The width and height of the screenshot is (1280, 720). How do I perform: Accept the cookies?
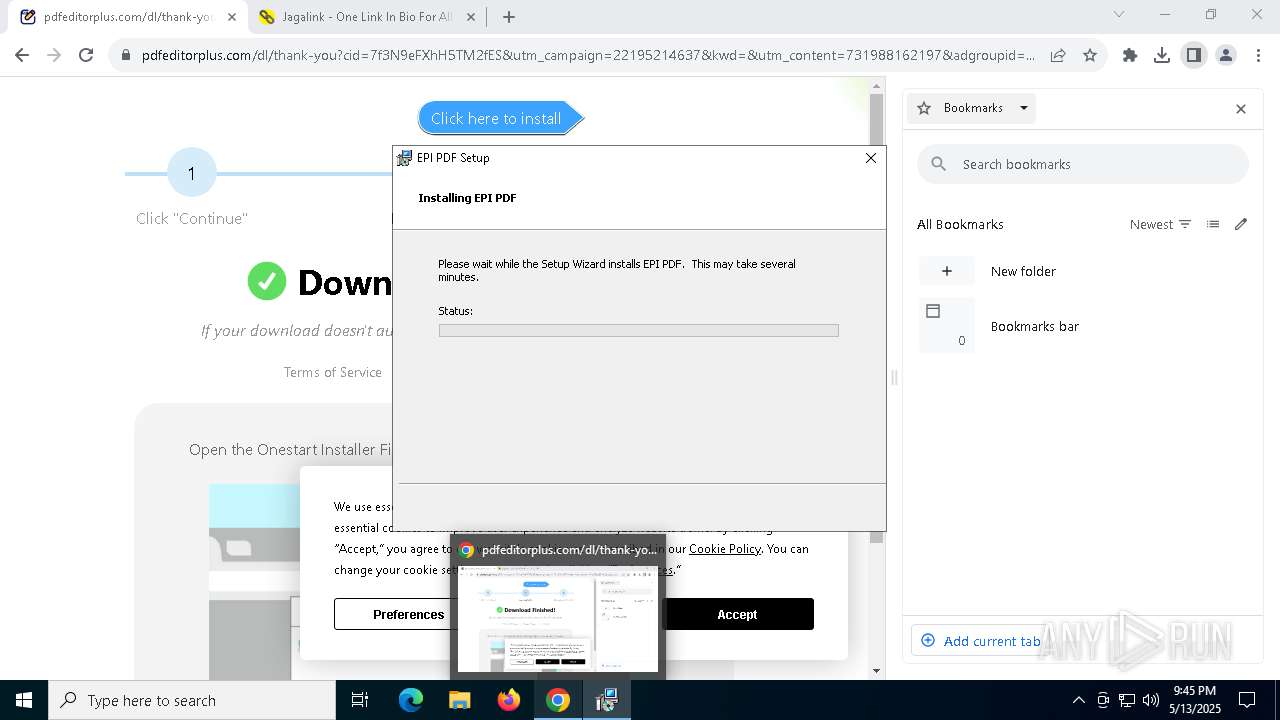click(737, 614)
